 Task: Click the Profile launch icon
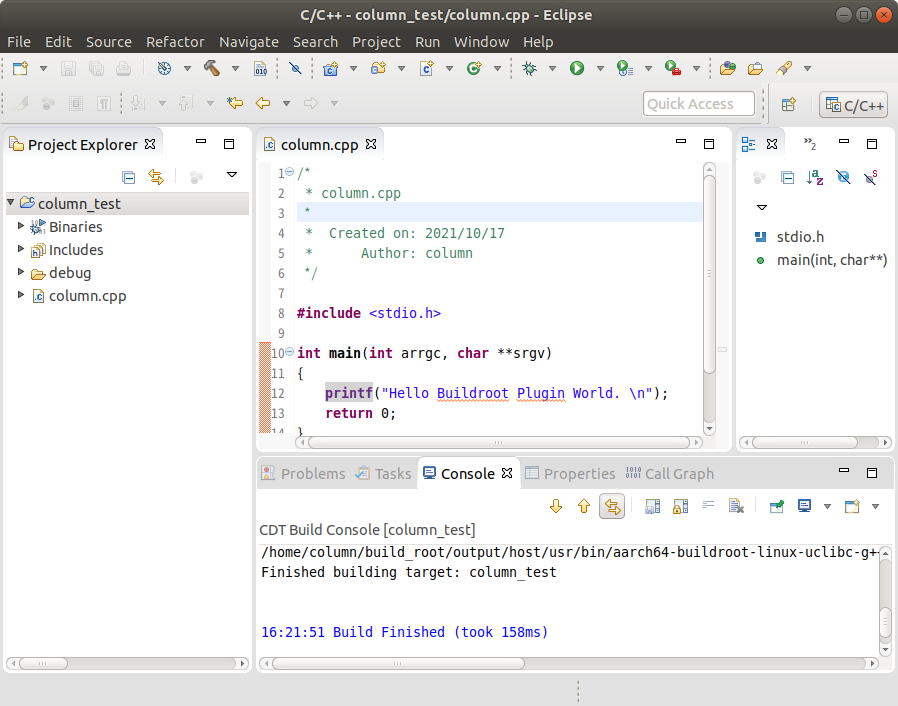pos(625,69)
